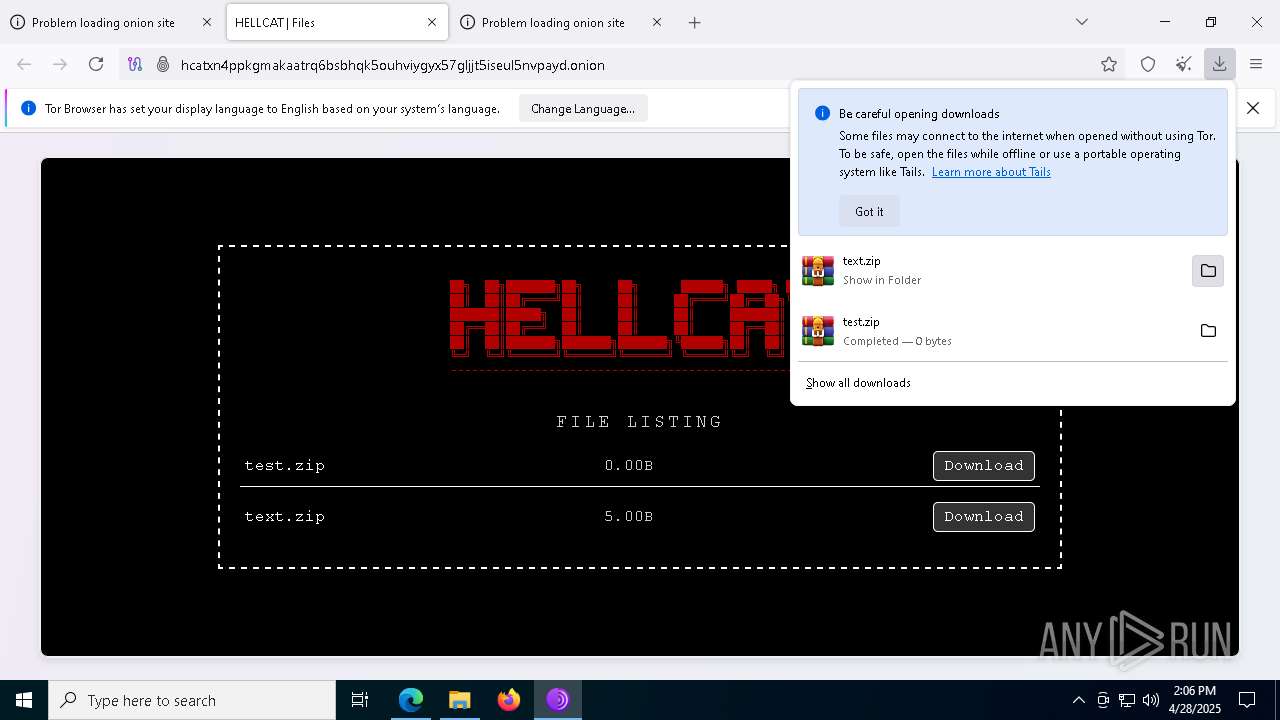
Task: Open Task View on the taskbar
Action: [x=360, y=700]
